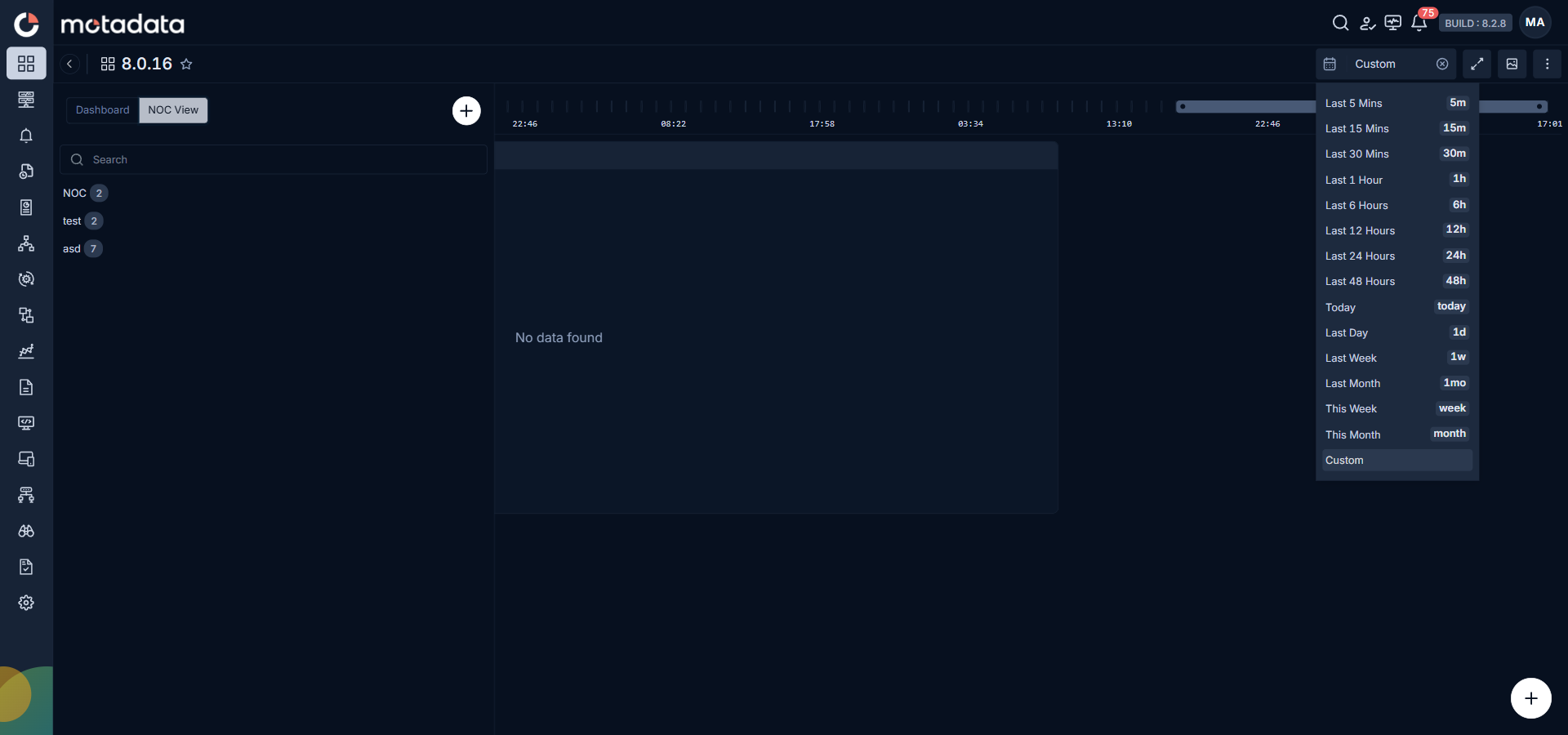
Task: Select Last 5 Mins time range
Action: click(x=1396, y=103)
